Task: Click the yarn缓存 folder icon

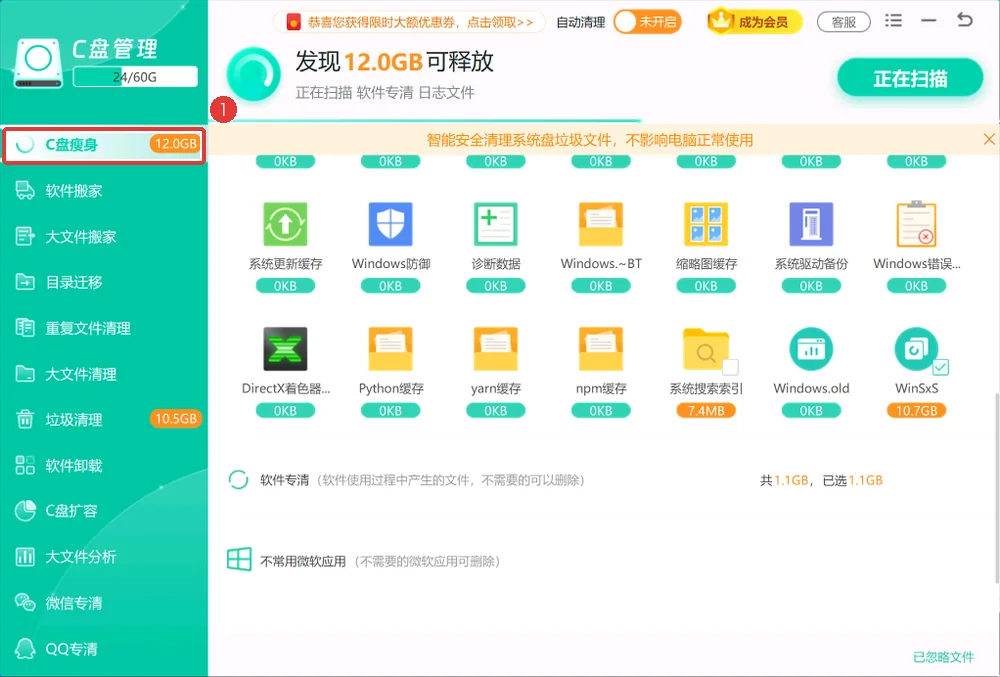Action: (496, 349)
